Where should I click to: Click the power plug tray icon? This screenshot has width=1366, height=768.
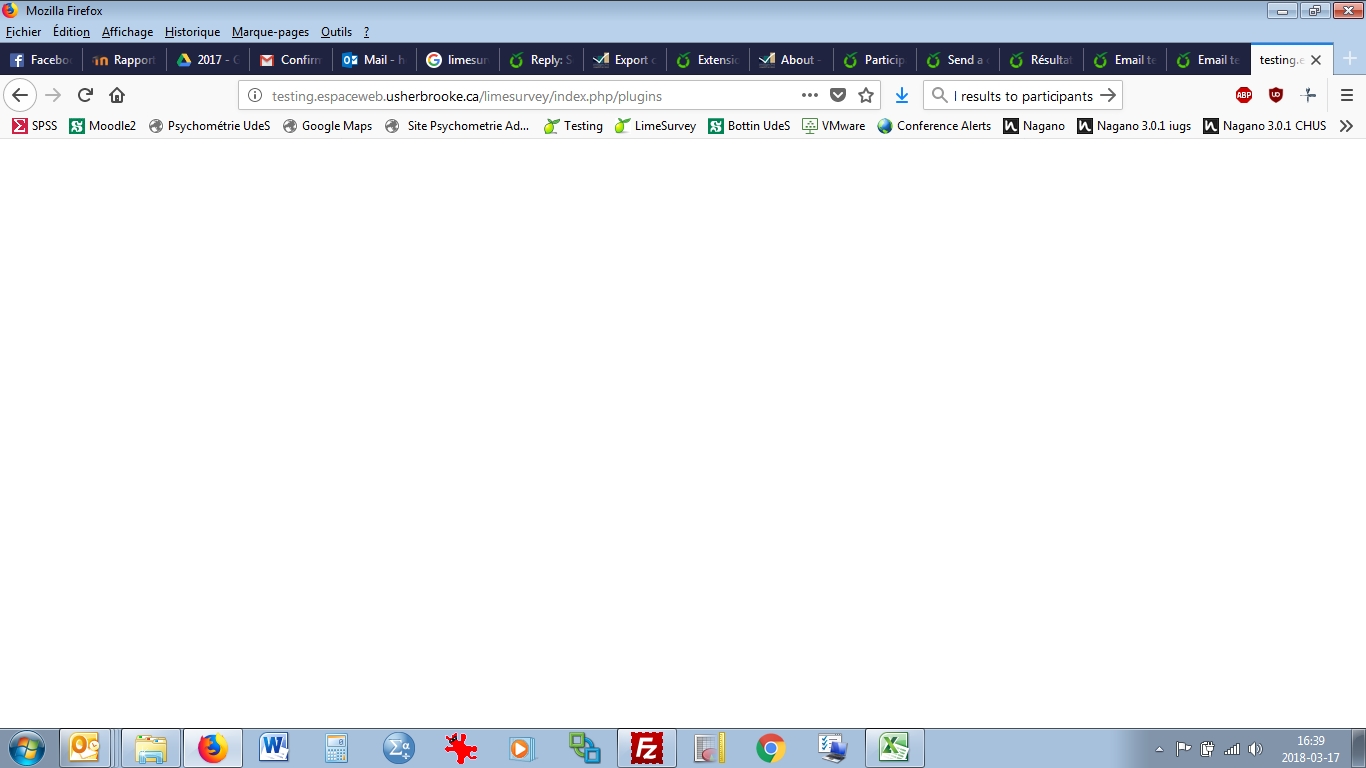(x=1207, y=748)
